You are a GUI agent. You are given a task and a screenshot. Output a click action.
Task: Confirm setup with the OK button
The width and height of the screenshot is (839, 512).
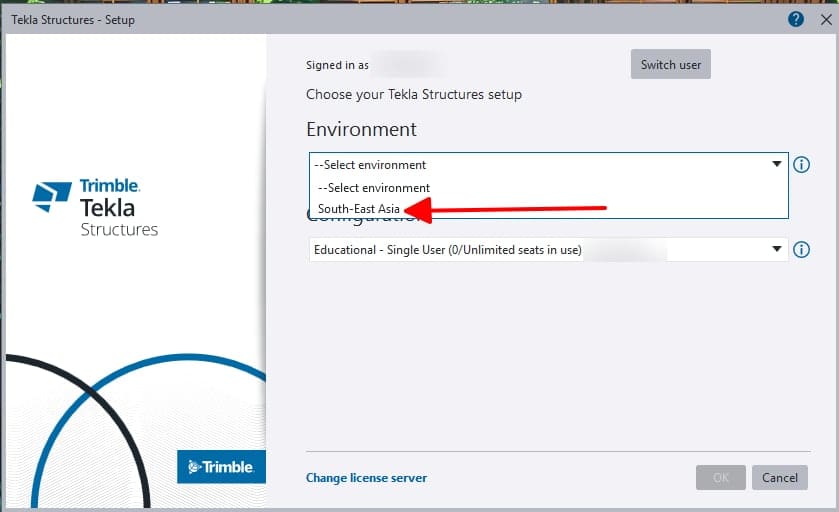pos(720,477)
